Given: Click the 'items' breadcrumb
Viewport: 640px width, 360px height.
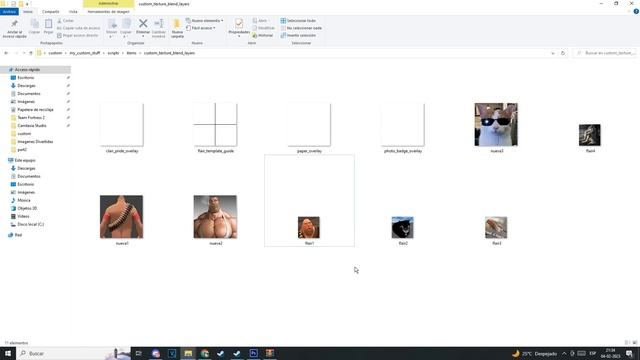Looking at the screenshot, I should tap(131, 53).
